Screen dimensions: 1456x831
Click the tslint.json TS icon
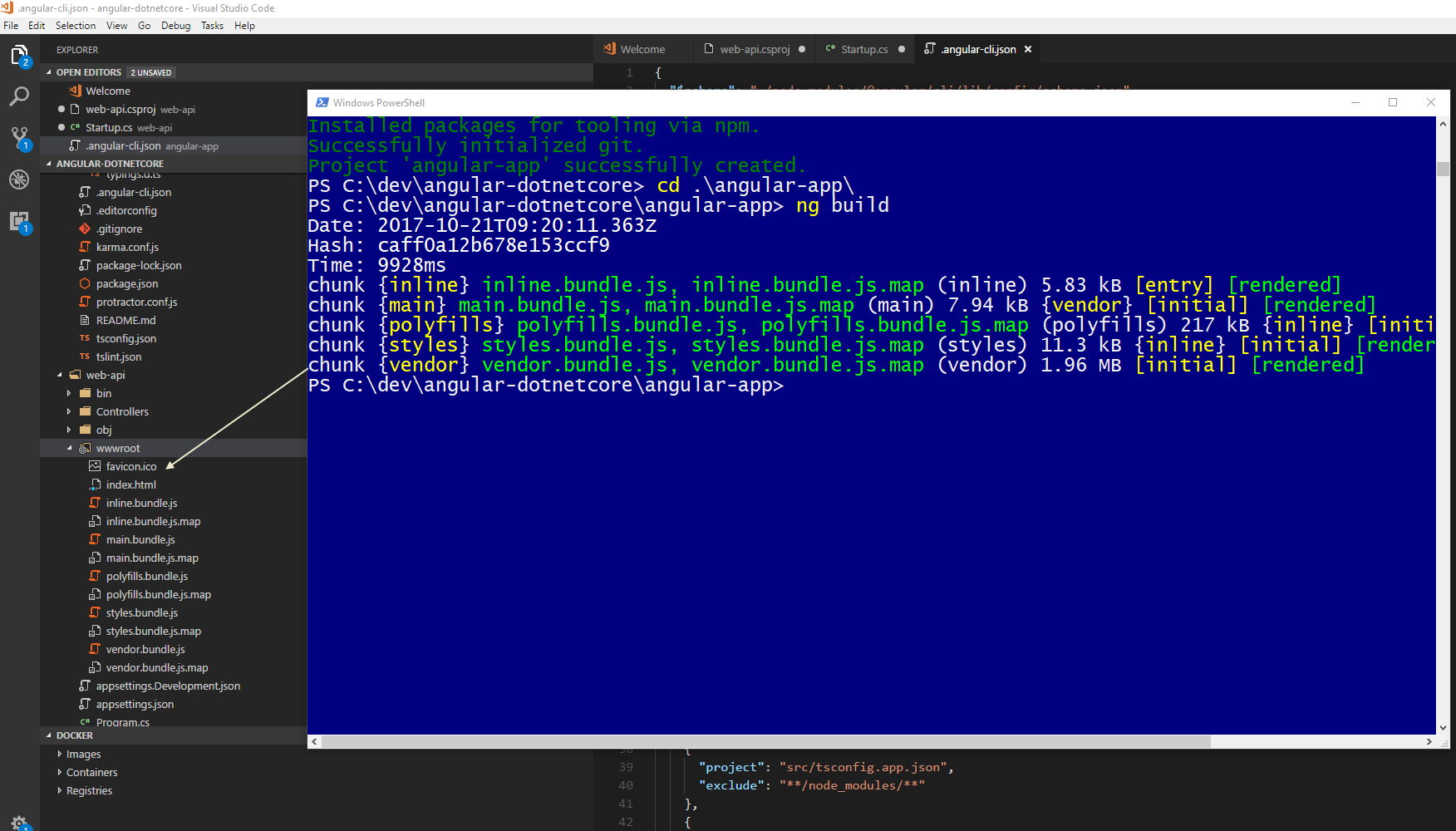click(x=85, y=356)
